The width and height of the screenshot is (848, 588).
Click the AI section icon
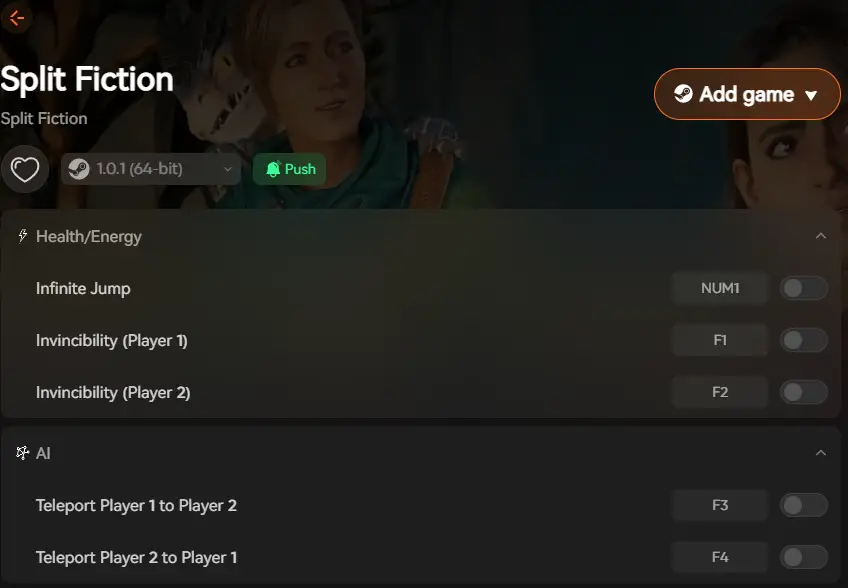tap(22, 453)
